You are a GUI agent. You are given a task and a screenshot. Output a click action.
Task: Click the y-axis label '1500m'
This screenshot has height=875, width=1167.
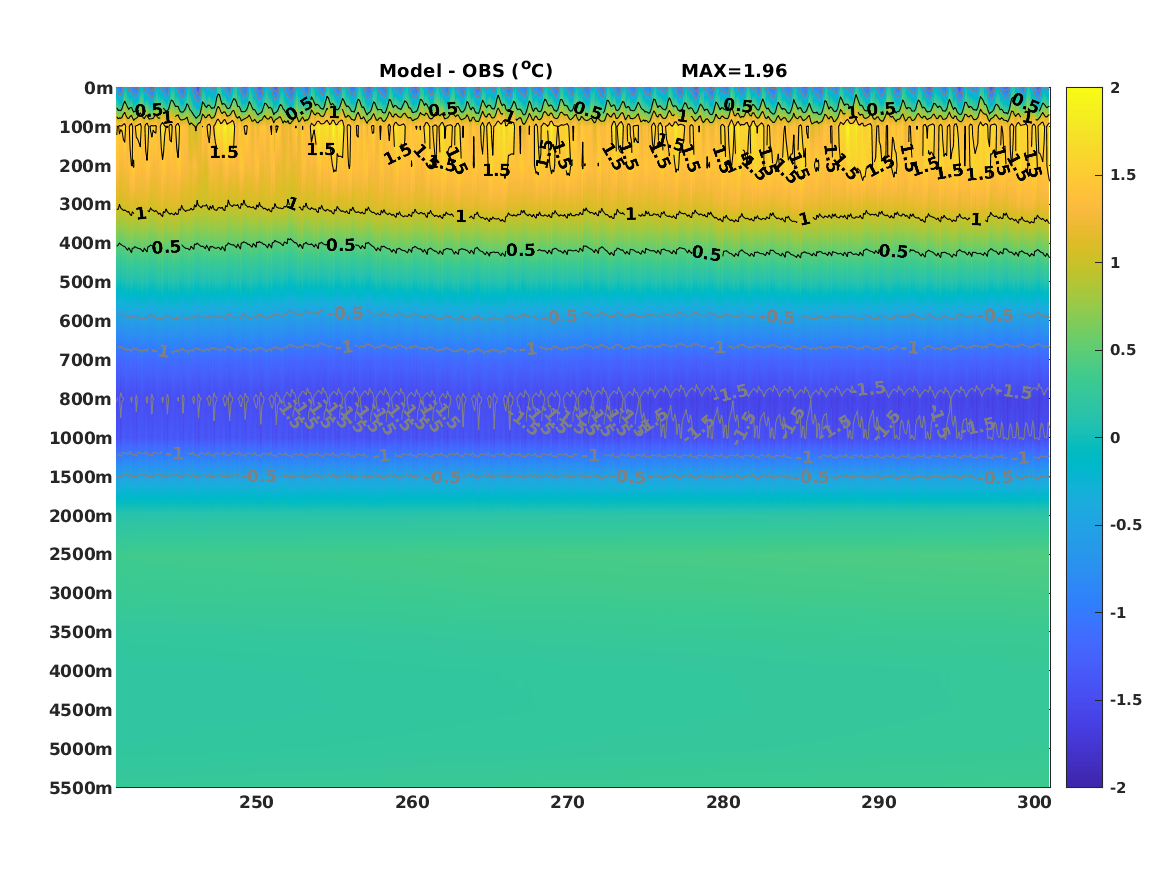pos(81,477)
